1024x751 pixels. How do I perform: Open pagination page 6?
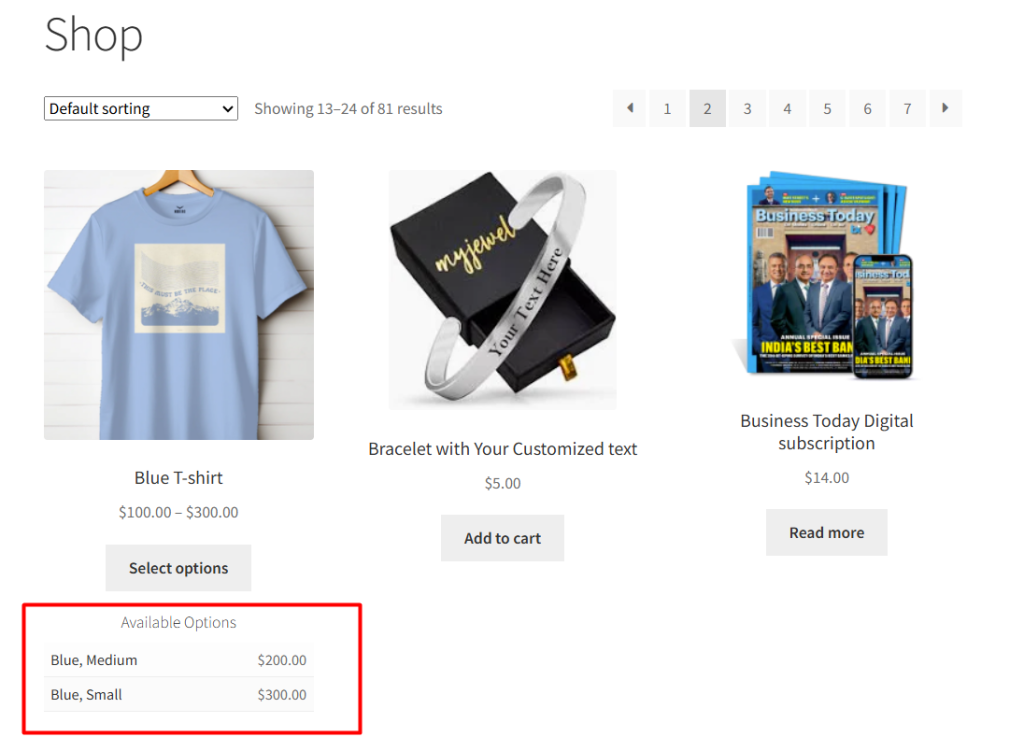point(867,108)
